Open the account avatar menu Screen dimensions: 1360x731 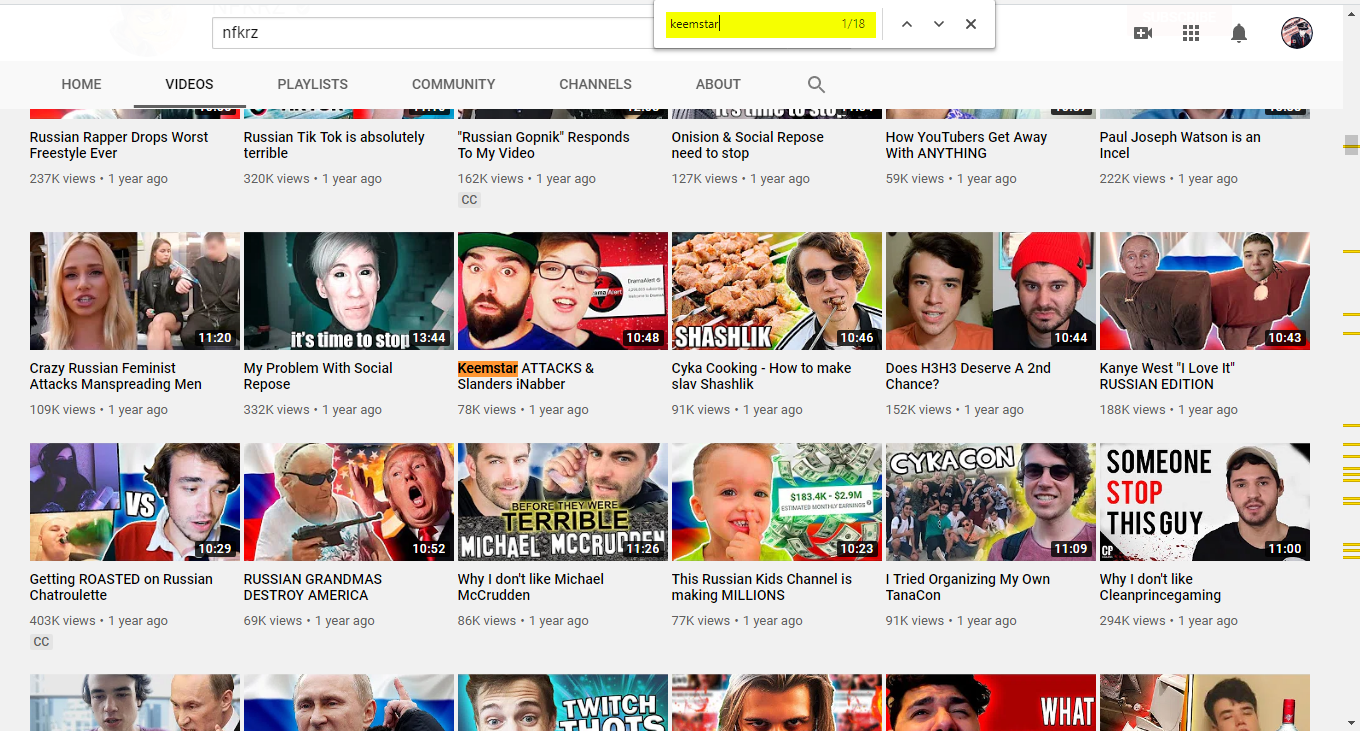(1297, 33)
